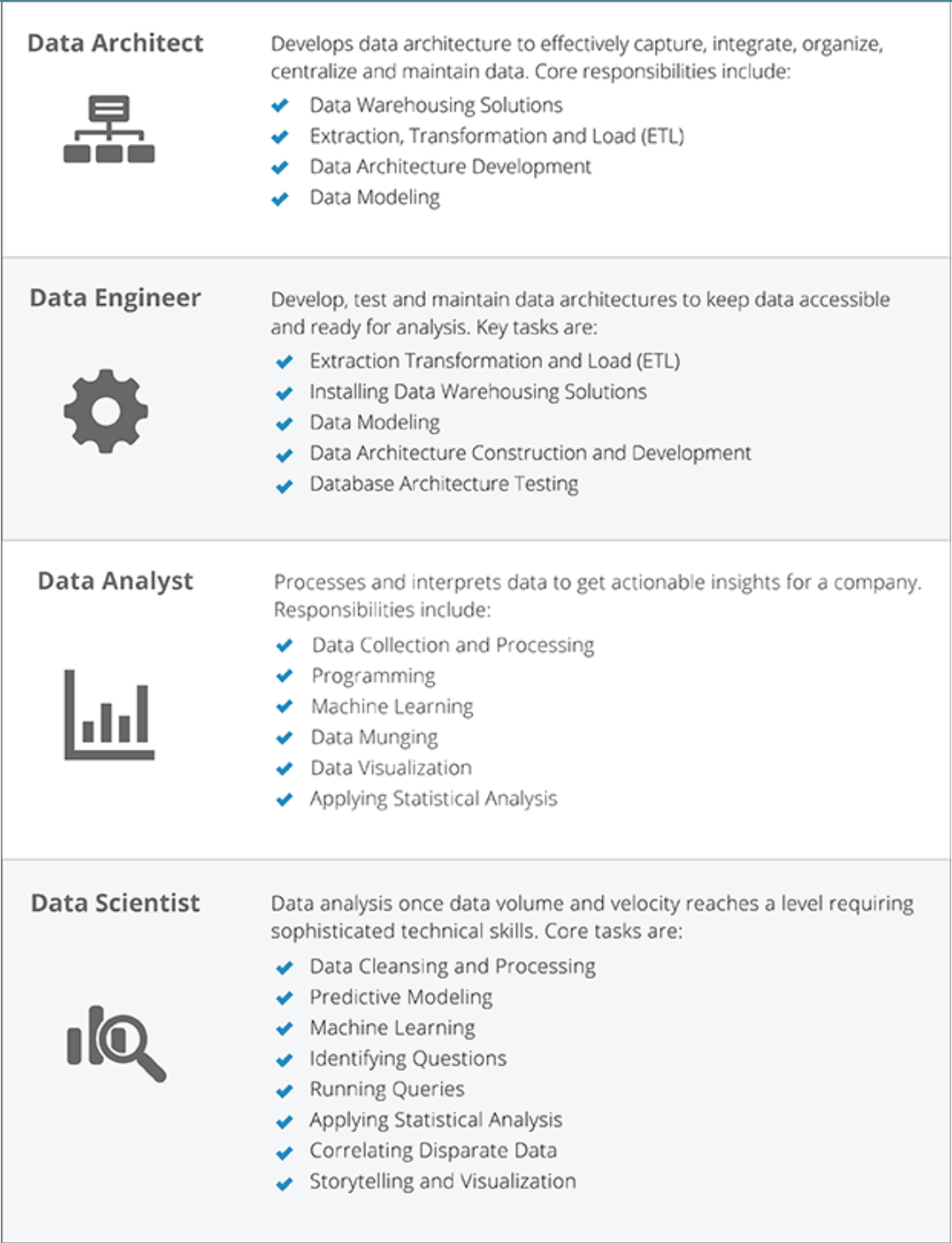Click the Data Scientist magnifier chart icon

point(116,1043)
